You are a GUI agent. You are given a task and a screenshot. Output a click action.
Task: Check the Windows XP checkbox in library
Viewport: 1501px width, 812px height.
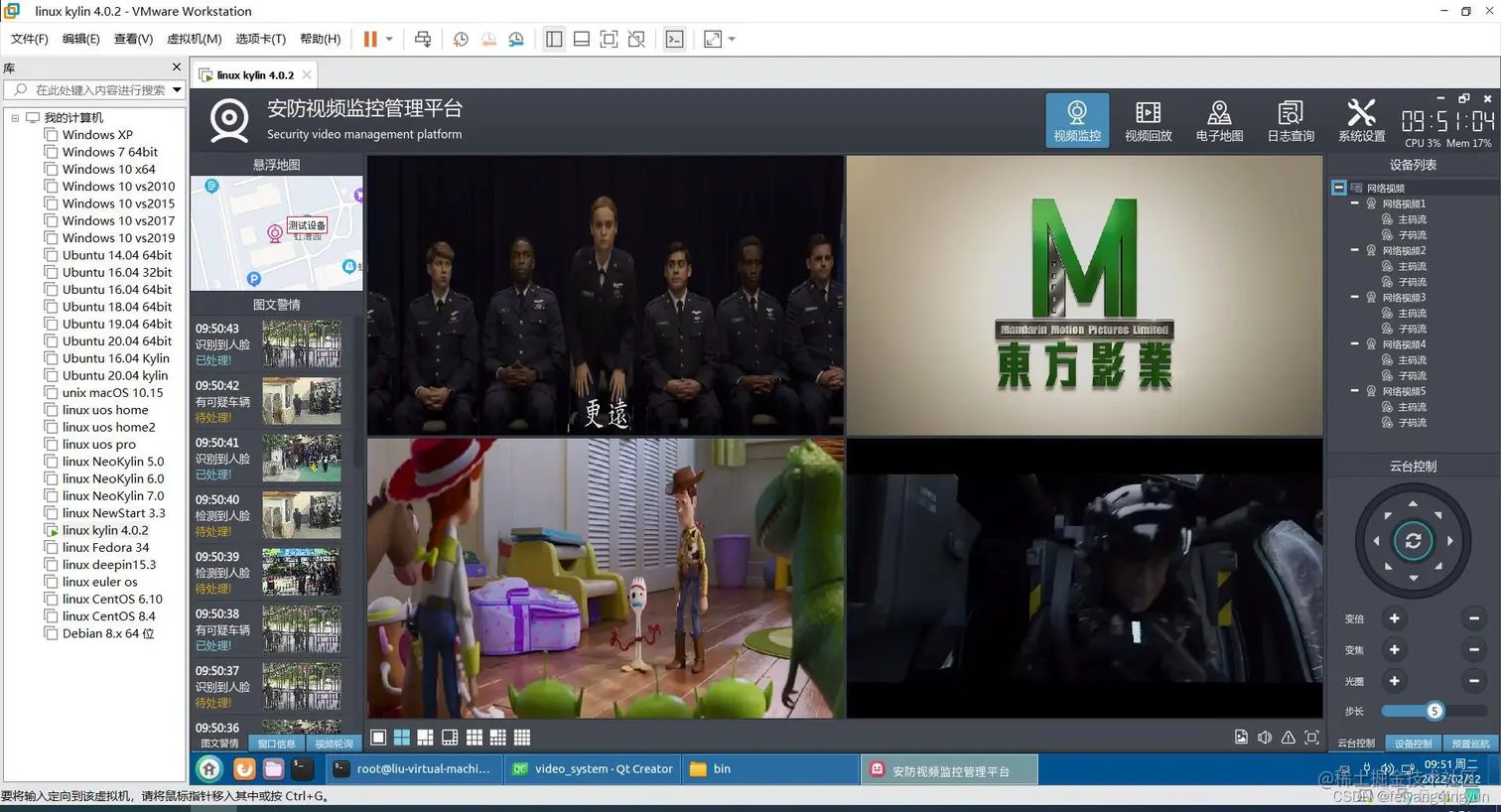pyautogui.click(x=51, y=135)
